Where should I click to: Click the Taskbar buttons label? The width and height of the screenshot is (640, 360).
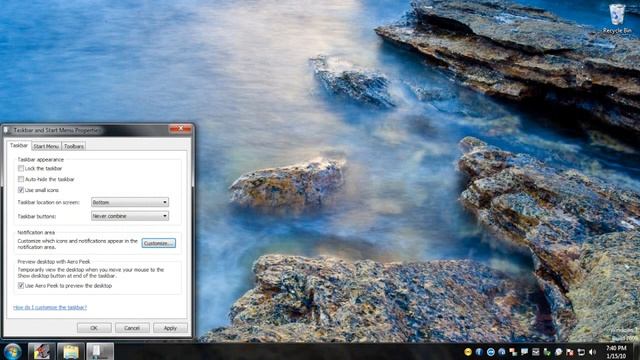[x=37, y=216]
